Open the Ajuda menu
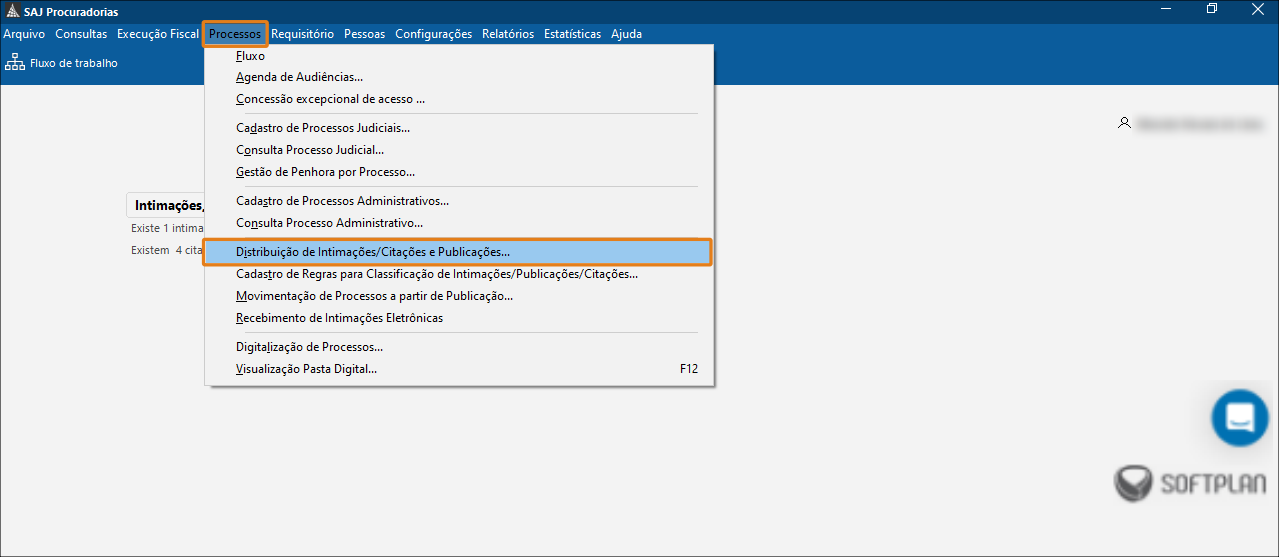 [x=626, y=34]
